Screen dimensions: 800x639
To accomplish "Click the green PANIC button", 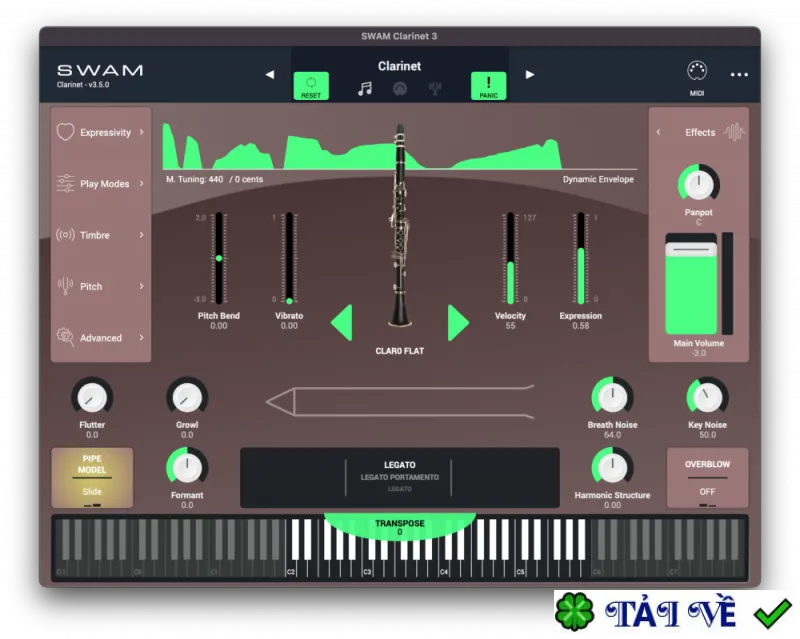I will [x=488, y=85].
